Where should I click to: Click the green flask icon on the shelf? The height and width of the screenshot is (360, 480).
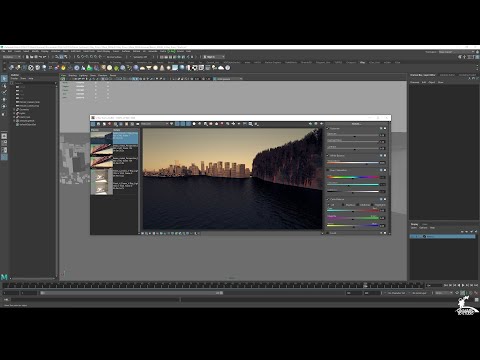coord(89,68)
